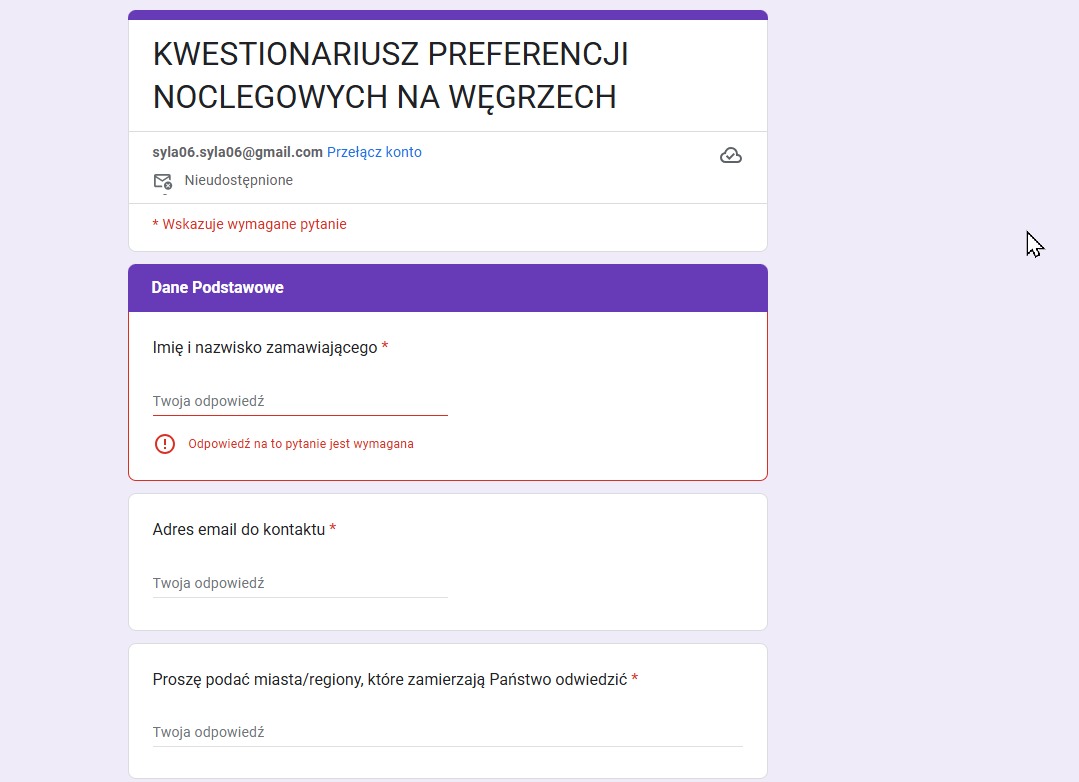Click red asterisk after Państwo odwiedzić question
Image resolution: width=1079 pixels, height=782 pixels.
[634, 679]
